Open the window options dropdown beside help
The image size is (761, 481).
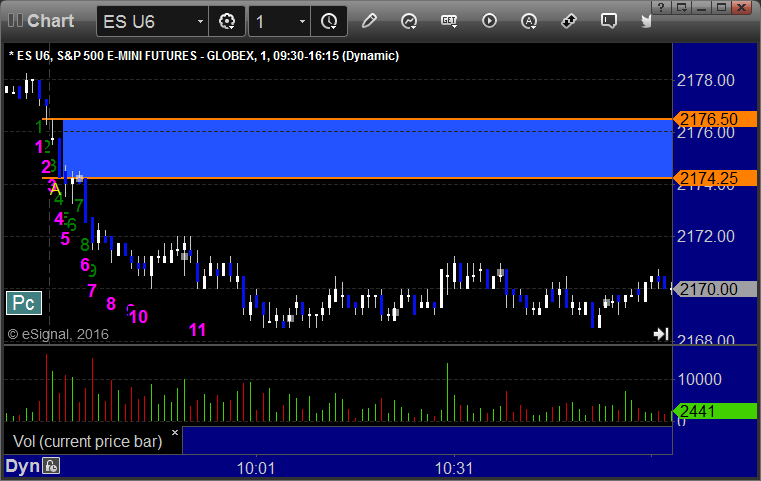click(x=682, y=7)
